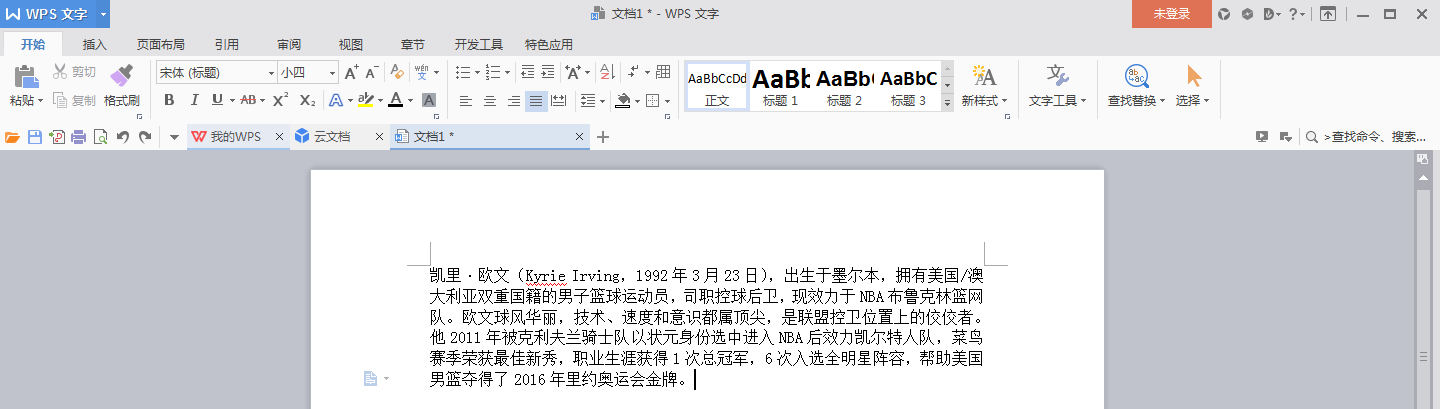Click 未登录 login button
1440x409 pixels.
point(1171,14)
